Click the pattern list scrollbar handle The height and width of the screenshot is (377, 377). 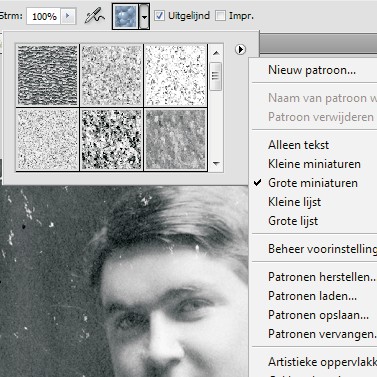pyautogui.click(x=216, y=76)
